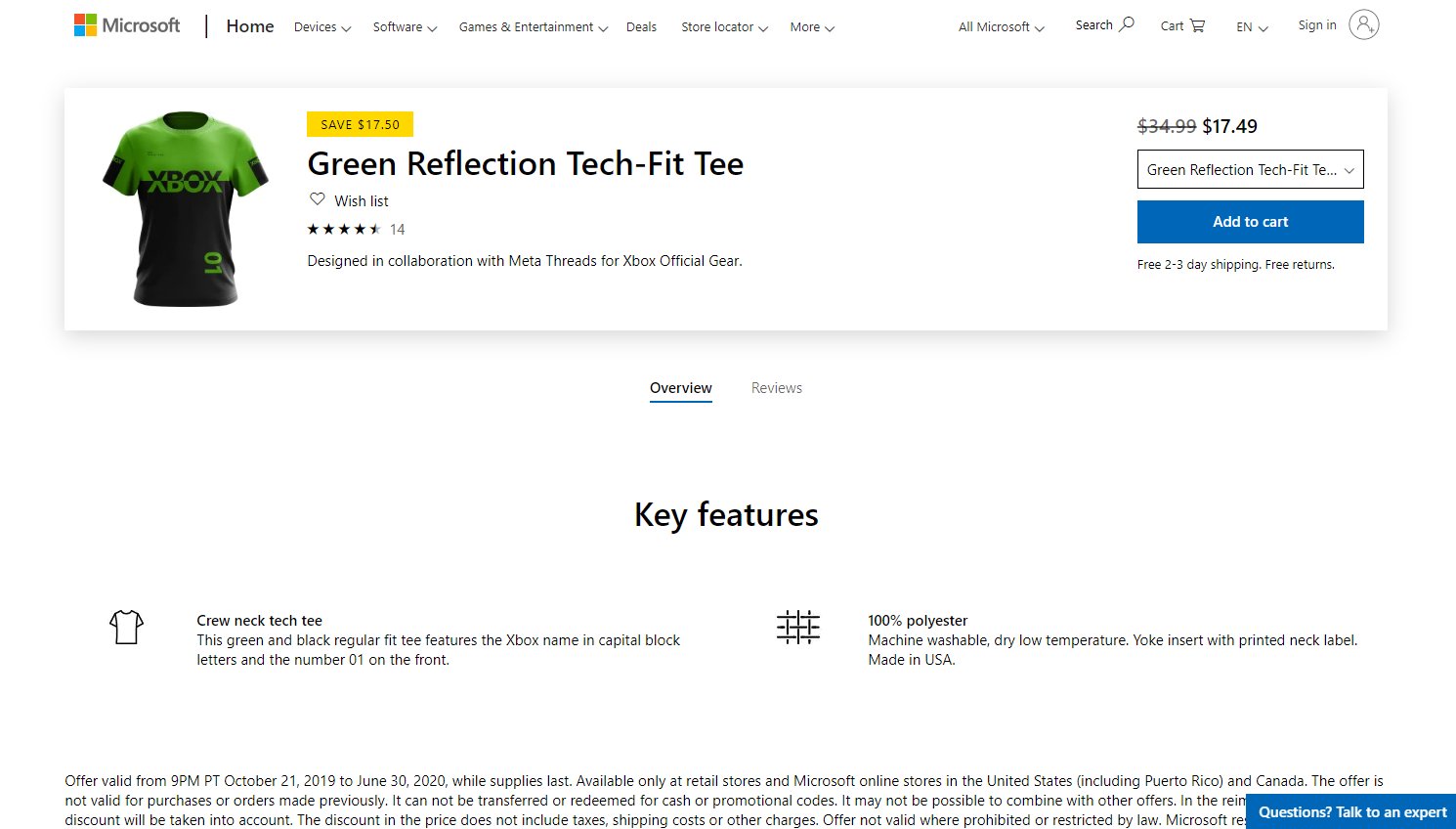
Task: Expand the Devices menu
Action: [322, 27]
